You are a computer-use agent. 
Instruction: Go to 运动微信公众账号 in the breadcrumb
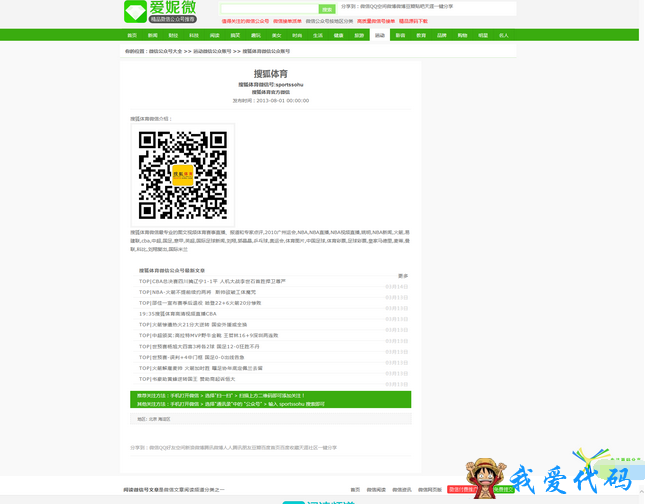pyautogui.click(x=212, y=51)
